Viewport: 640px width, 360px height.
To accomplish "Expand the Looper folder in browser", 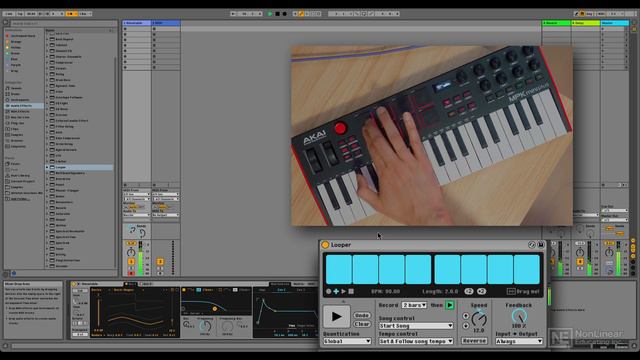I will pos(47,167).
